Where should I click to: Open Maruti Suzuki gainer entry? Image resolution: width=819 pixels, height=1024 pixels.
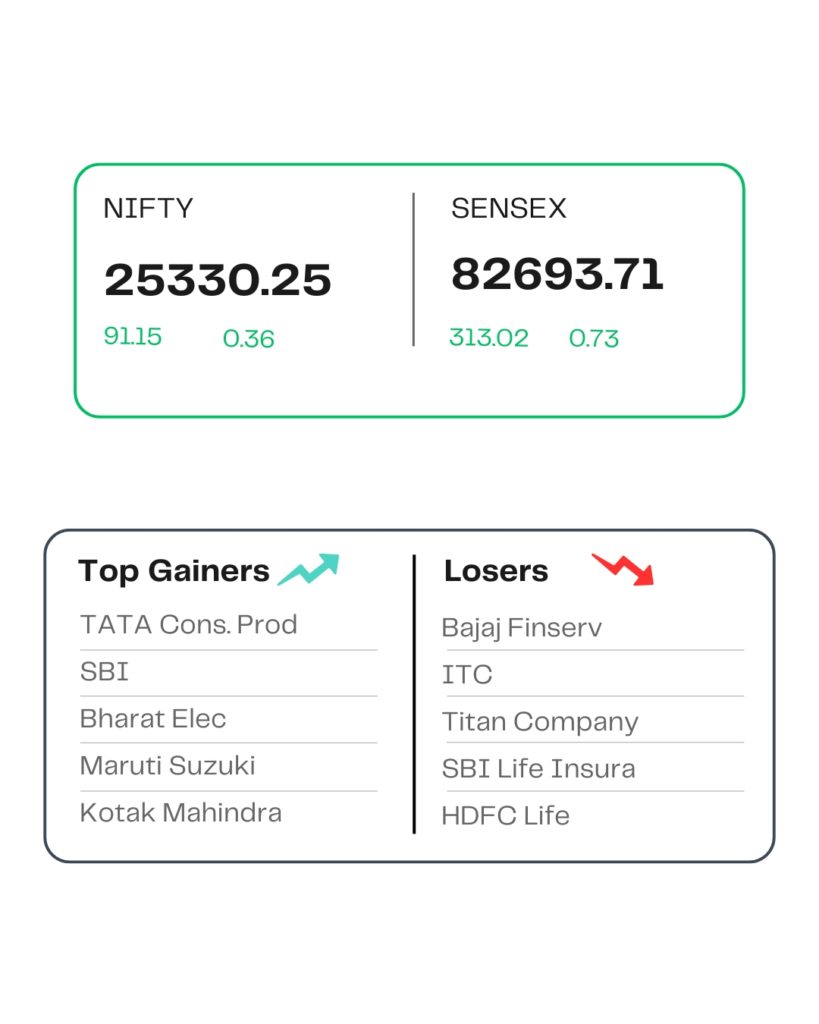pyautogui.click(x=167, y=765)
